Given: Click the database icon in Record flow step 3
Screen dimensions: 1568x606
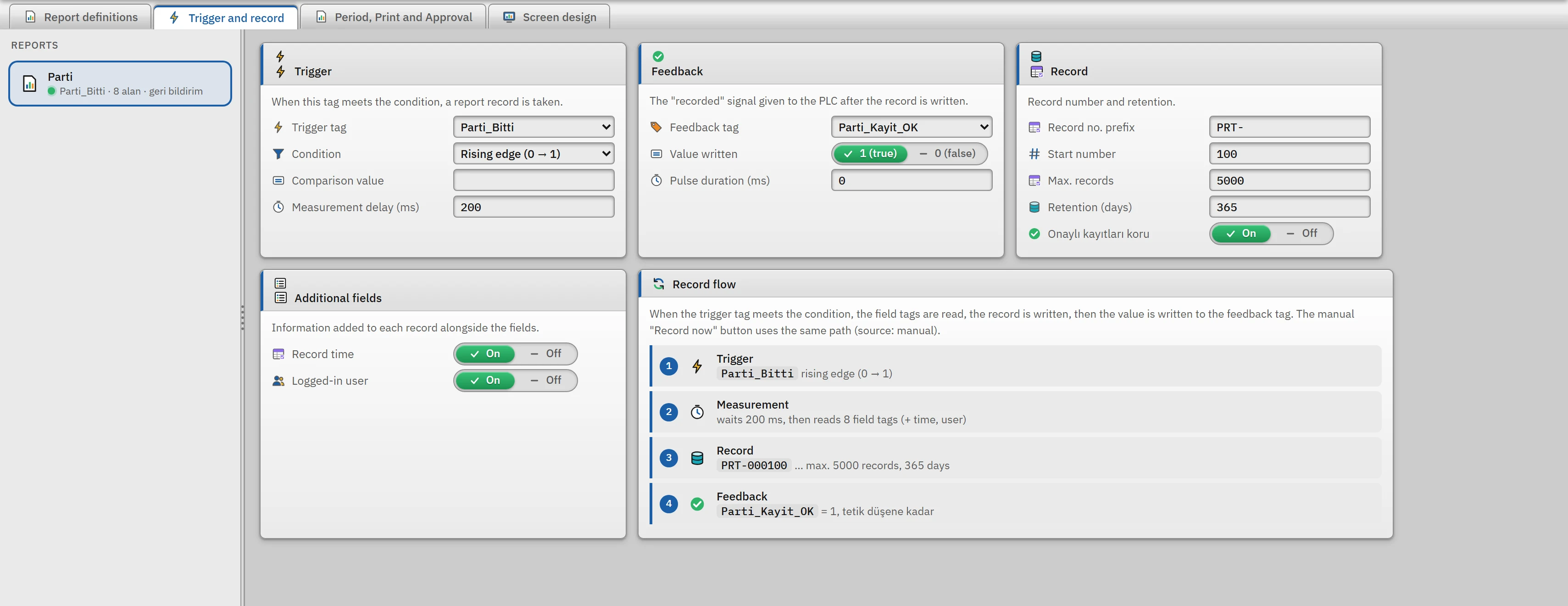Looking at the screenshot, I should [698, 458].
